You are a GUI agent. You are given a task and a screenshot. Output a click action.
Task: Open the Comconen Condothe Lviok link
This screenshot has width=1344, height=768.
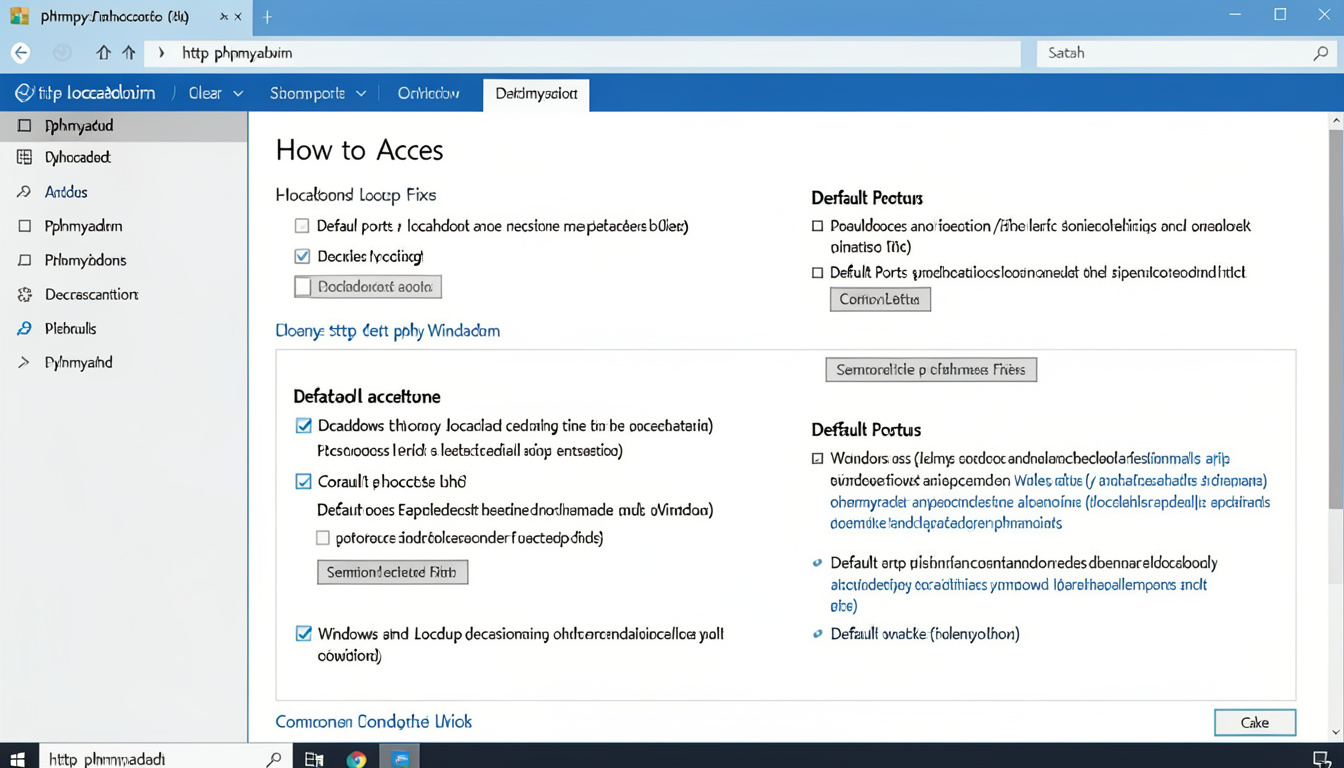(373, 721)
